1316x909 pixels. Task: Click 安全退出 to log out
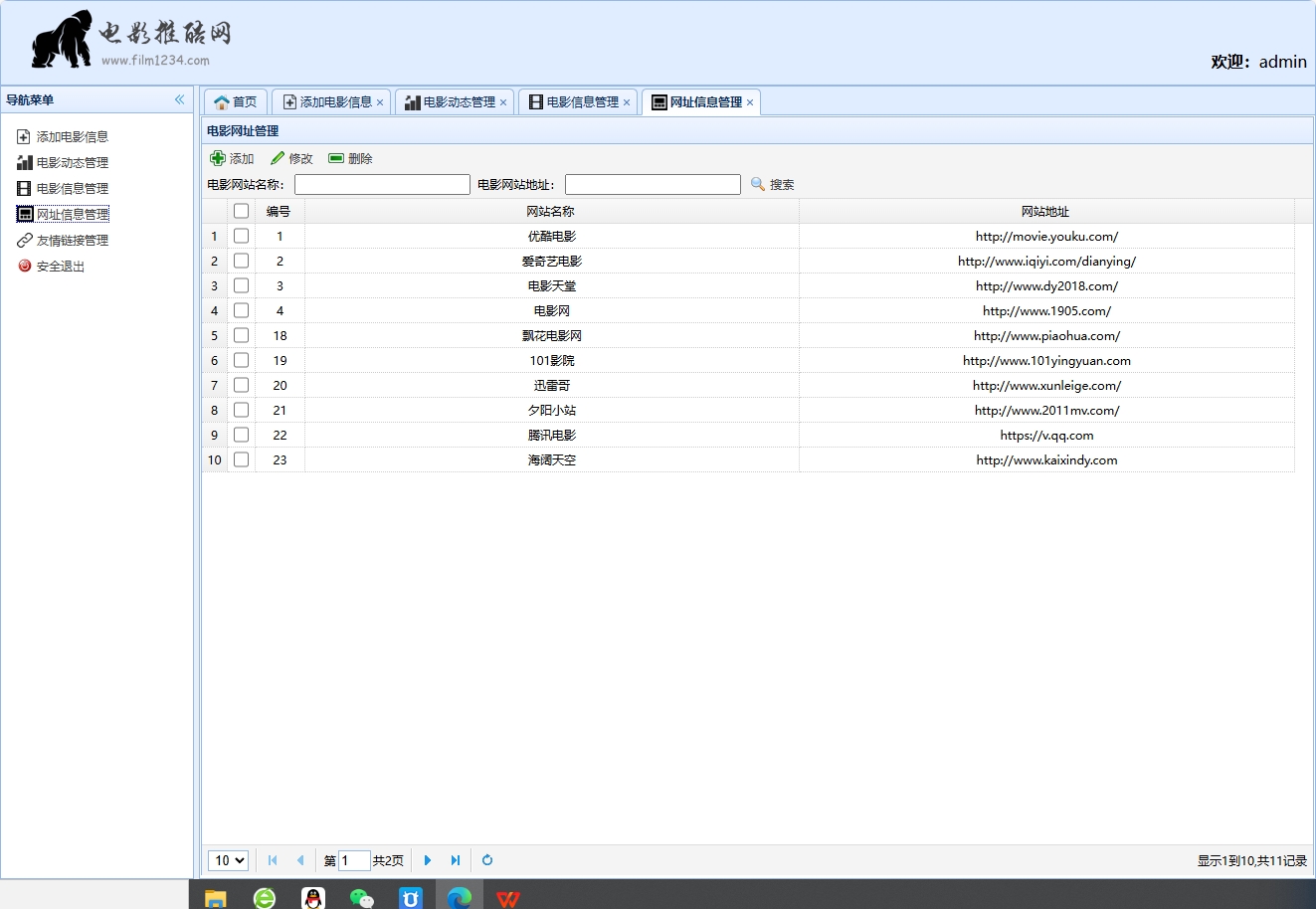click(x=60, y=266)
